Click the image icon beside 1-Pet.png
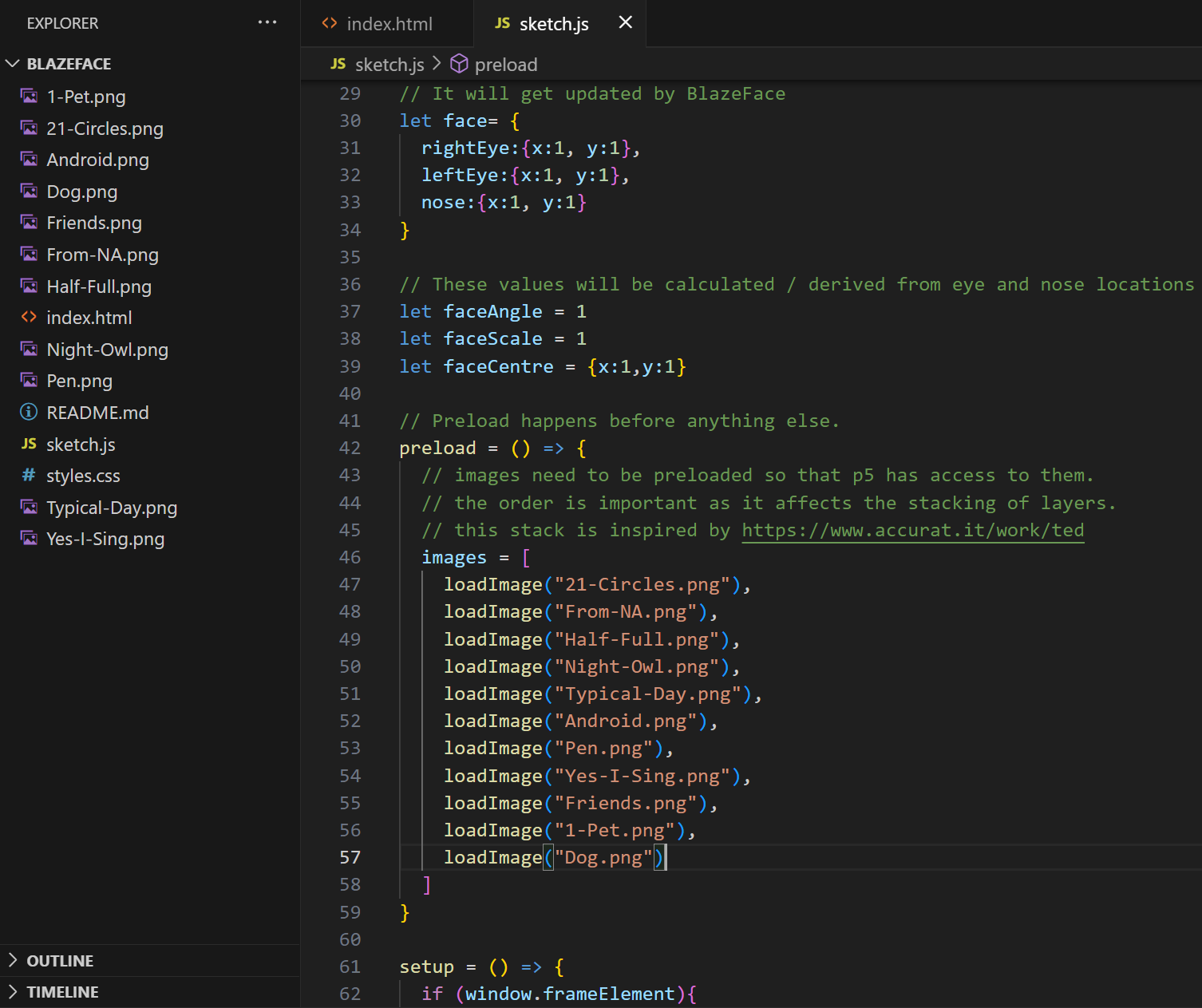The image size is (1202, 1008). [30, 97]
